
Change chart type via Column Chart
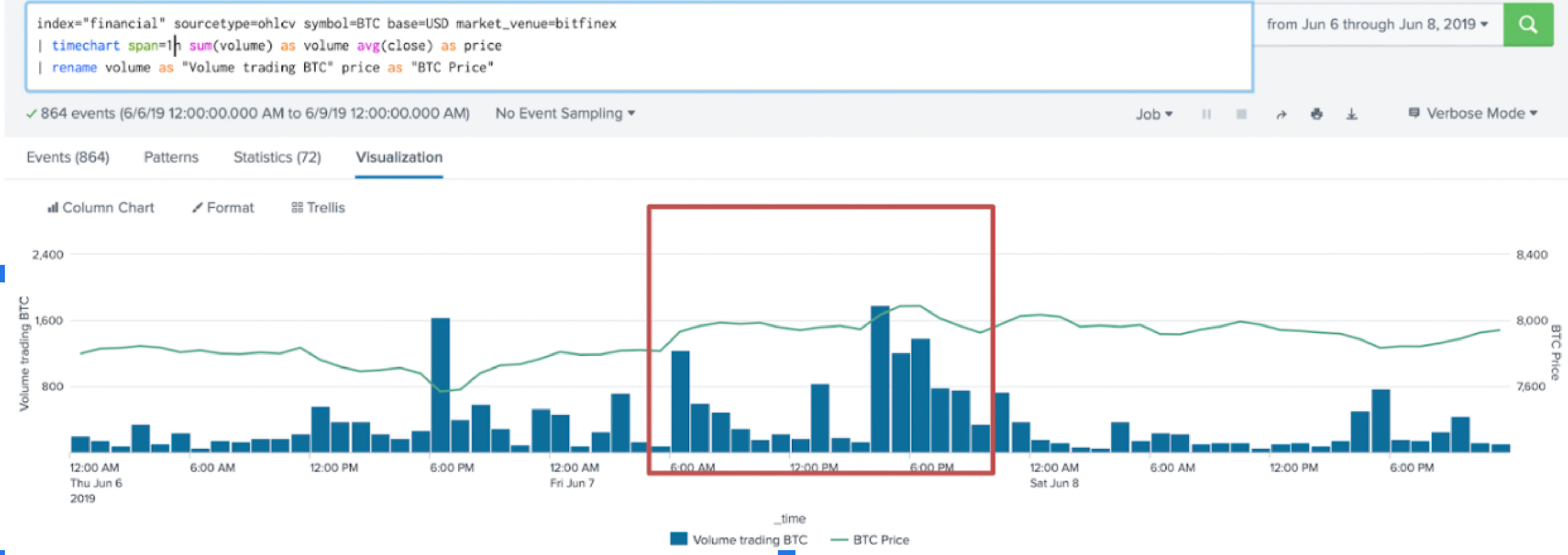coord(101,208)
